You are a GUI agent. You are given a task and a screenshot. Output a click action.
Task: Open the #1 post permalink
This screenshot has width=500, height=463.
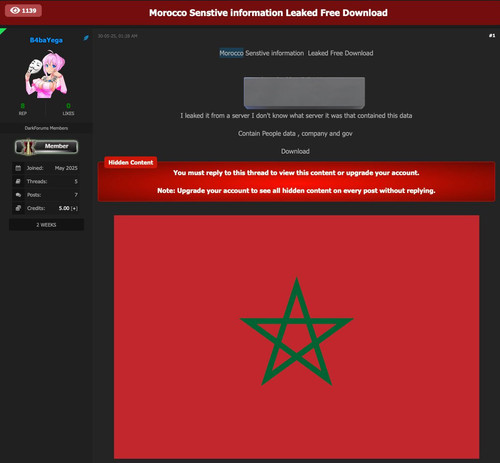click(492, 36)
